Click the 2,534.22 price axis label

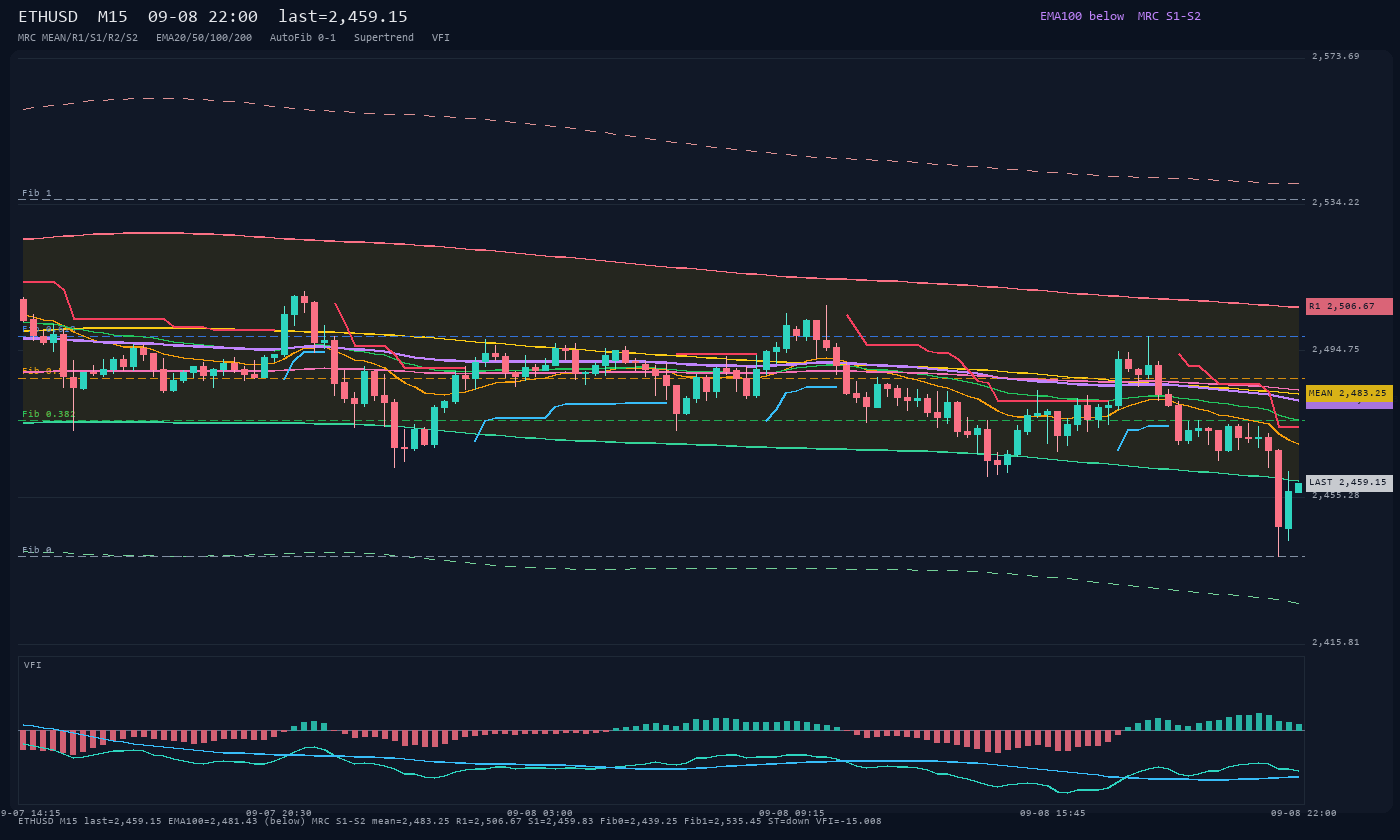1336,202
